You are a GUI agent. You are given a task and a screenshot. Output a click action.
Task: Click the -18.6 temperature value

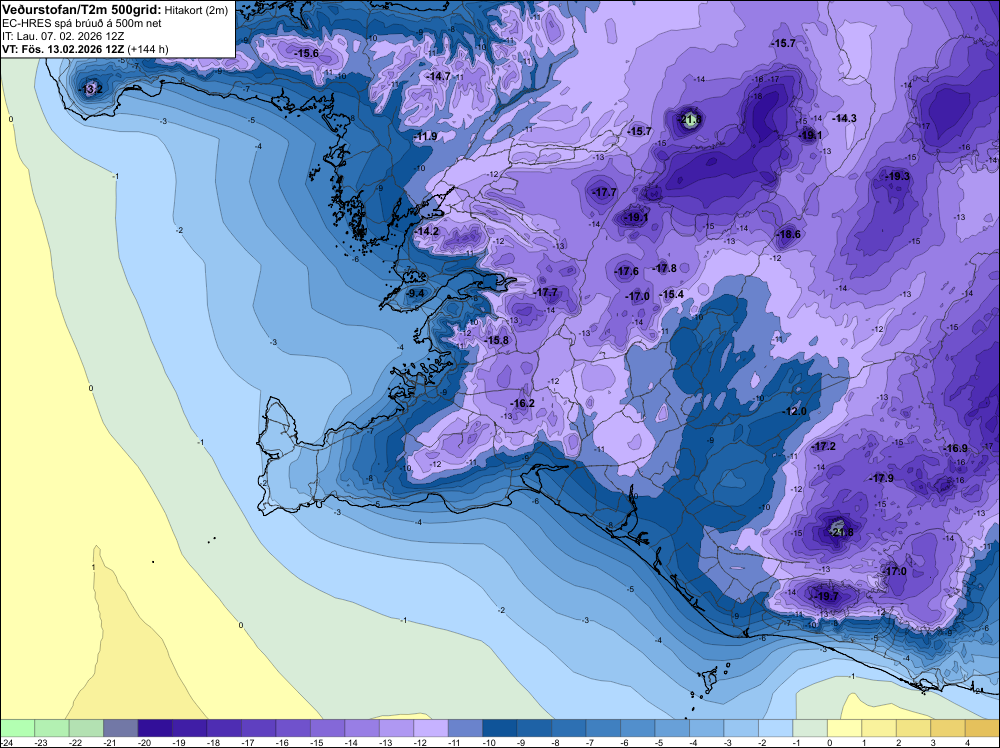[x=788, y=235]
